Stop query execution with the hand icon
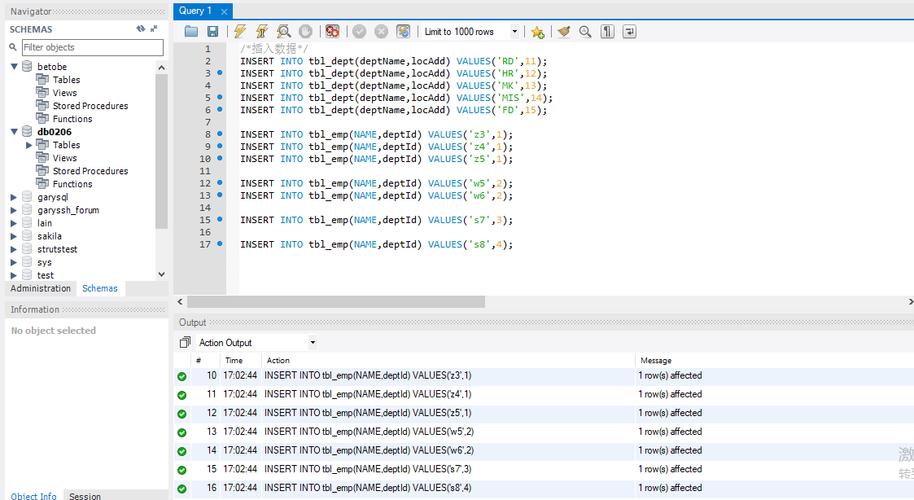 tap(305, 31)
